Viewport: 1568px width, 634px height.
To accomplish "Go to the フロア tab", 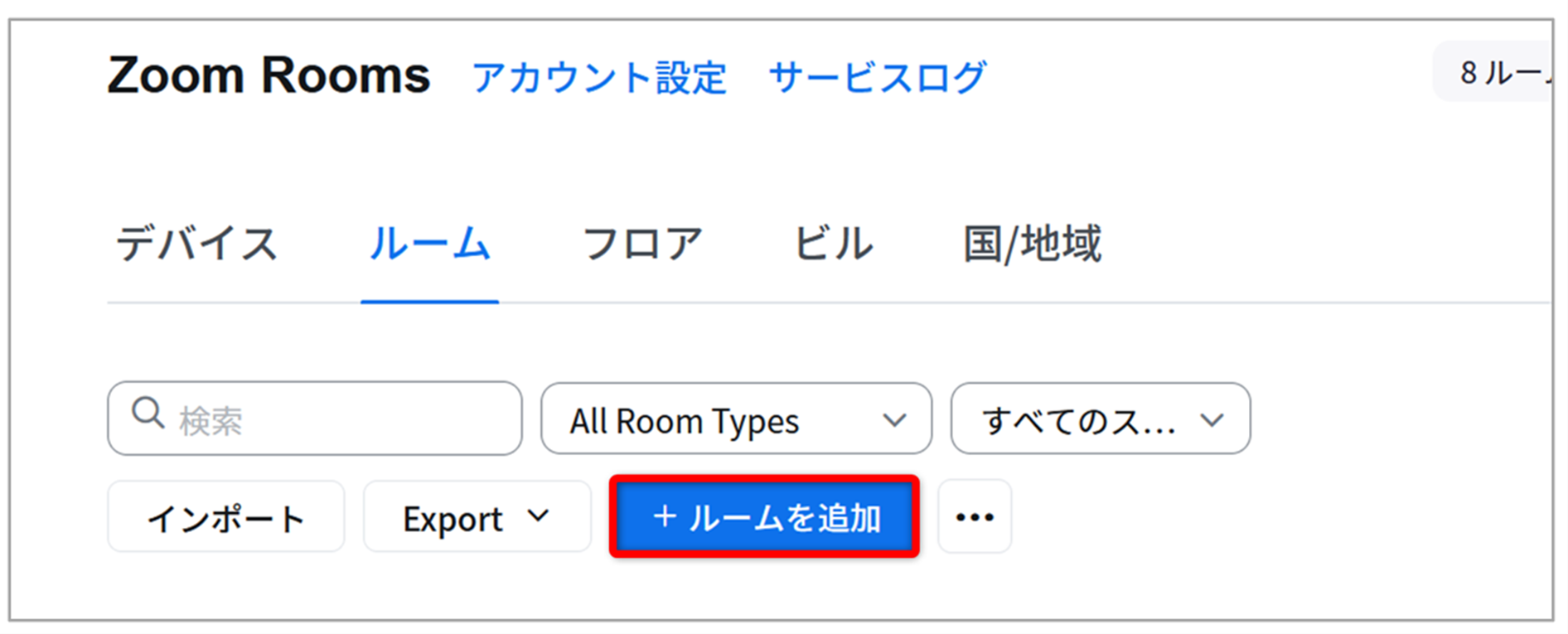I will pyautogui.click(x=642, y=244).
